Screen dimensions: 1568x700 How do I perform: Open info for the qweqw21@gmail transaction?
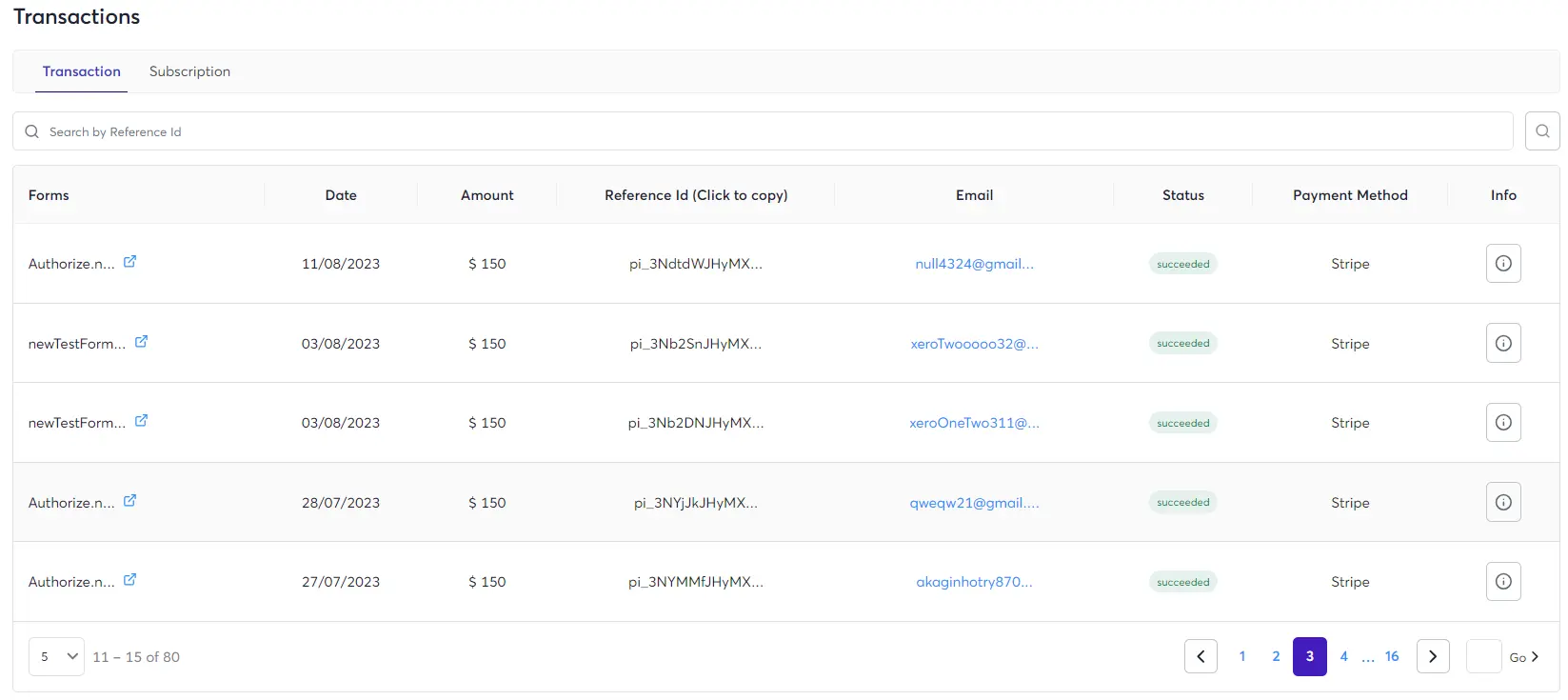(1503, 502)
